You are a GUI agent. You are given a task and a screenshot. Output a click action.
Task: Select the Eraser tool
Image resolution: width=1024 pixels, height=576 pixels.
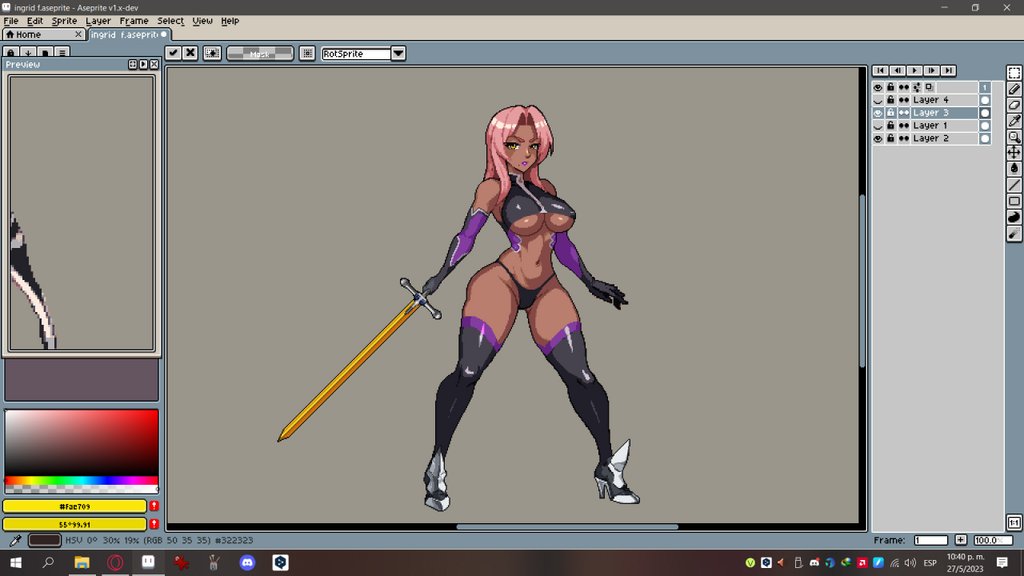click(x=1014, y=104)
